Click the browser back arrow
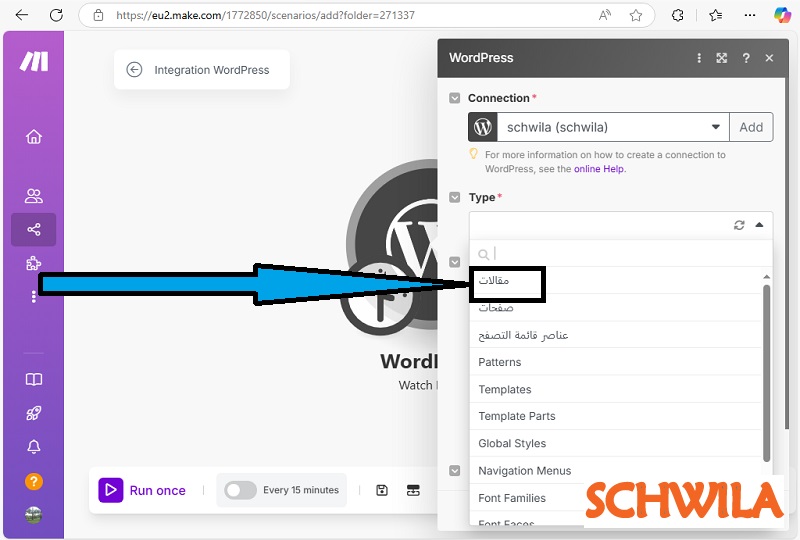This screenshot has width=800, height=540. point(22,15)
